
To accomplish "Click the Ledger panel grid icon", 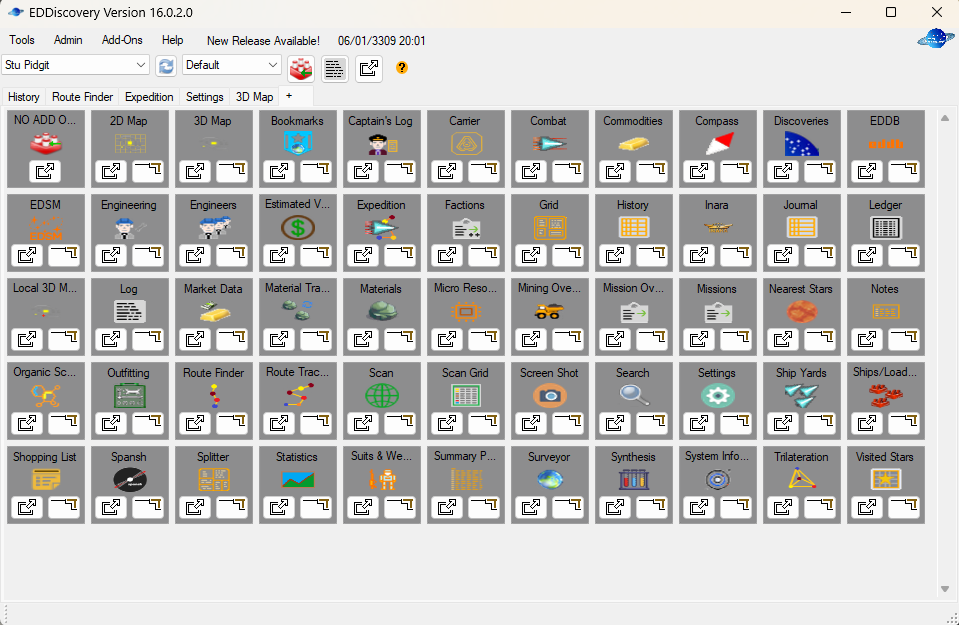I will 886,228.
